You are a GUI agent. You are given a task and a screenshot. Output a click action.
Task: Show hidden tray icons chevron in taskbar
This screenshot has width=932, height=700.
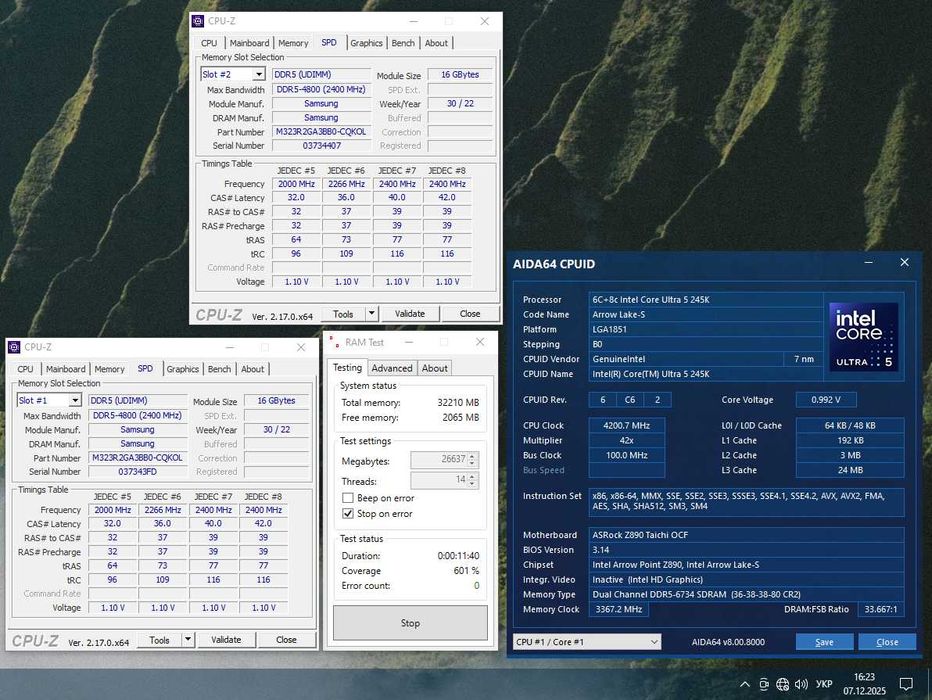(x=744, y=685)
